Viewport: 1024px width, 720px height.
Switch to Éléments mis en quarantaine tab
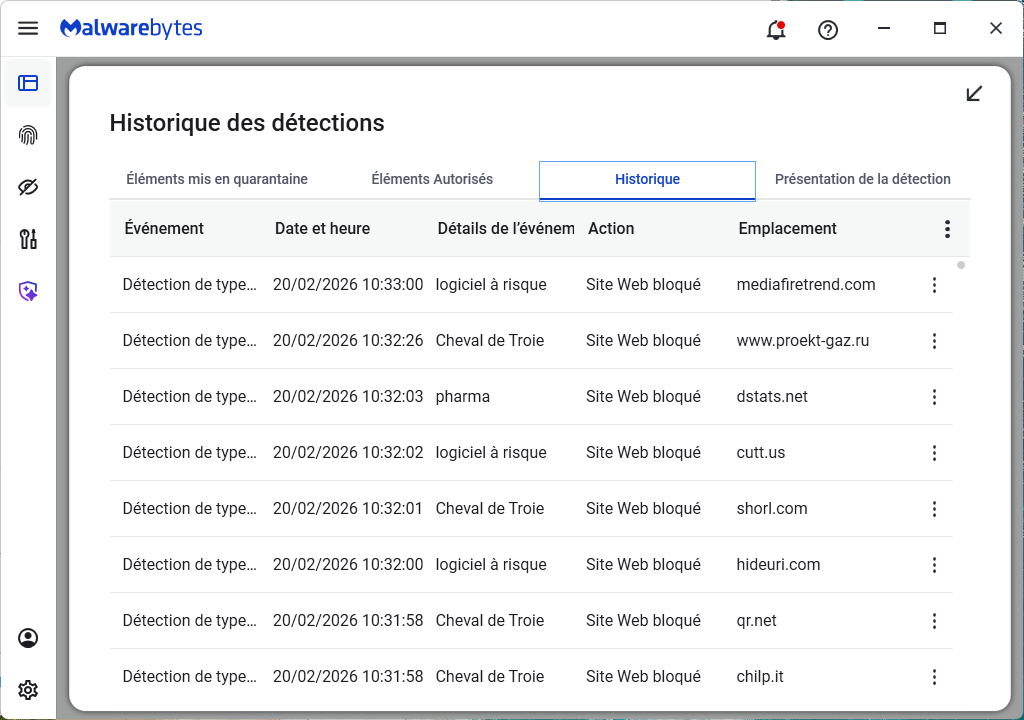click(x=217, y=180)
